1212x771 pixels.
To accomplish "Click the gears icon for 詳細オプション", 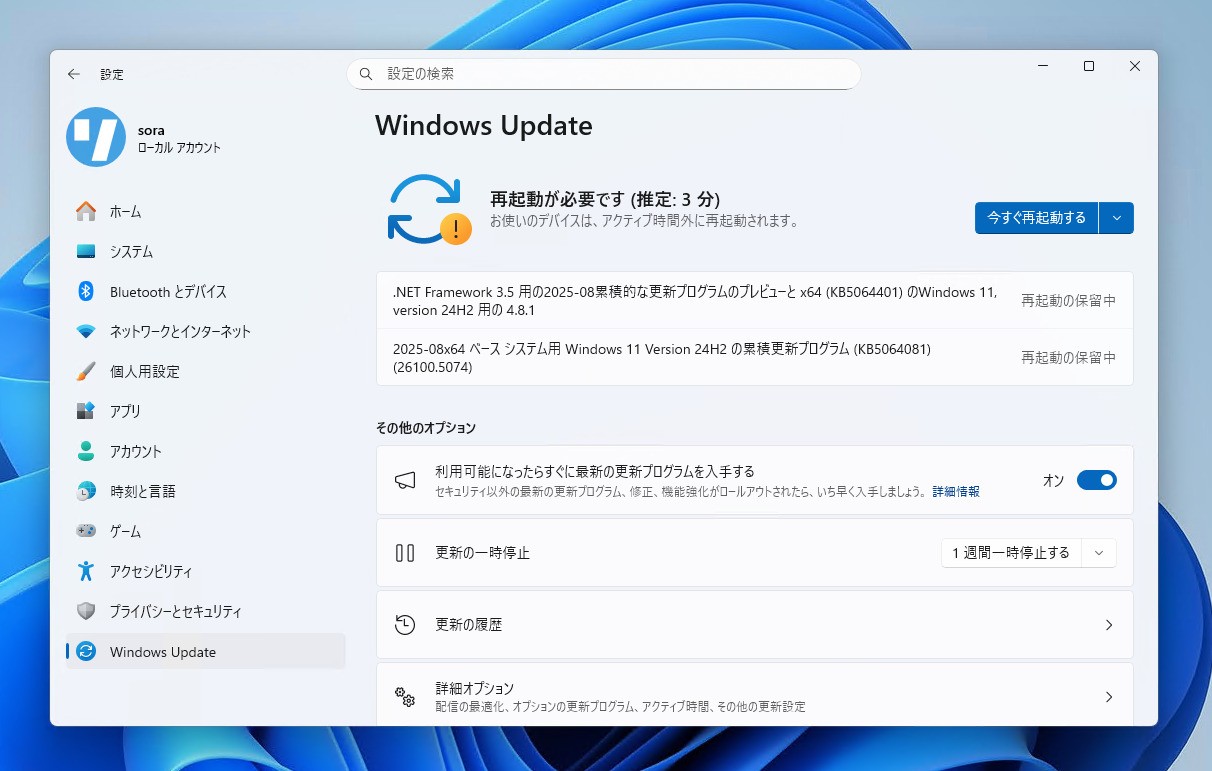I will (x=405, y=697).
